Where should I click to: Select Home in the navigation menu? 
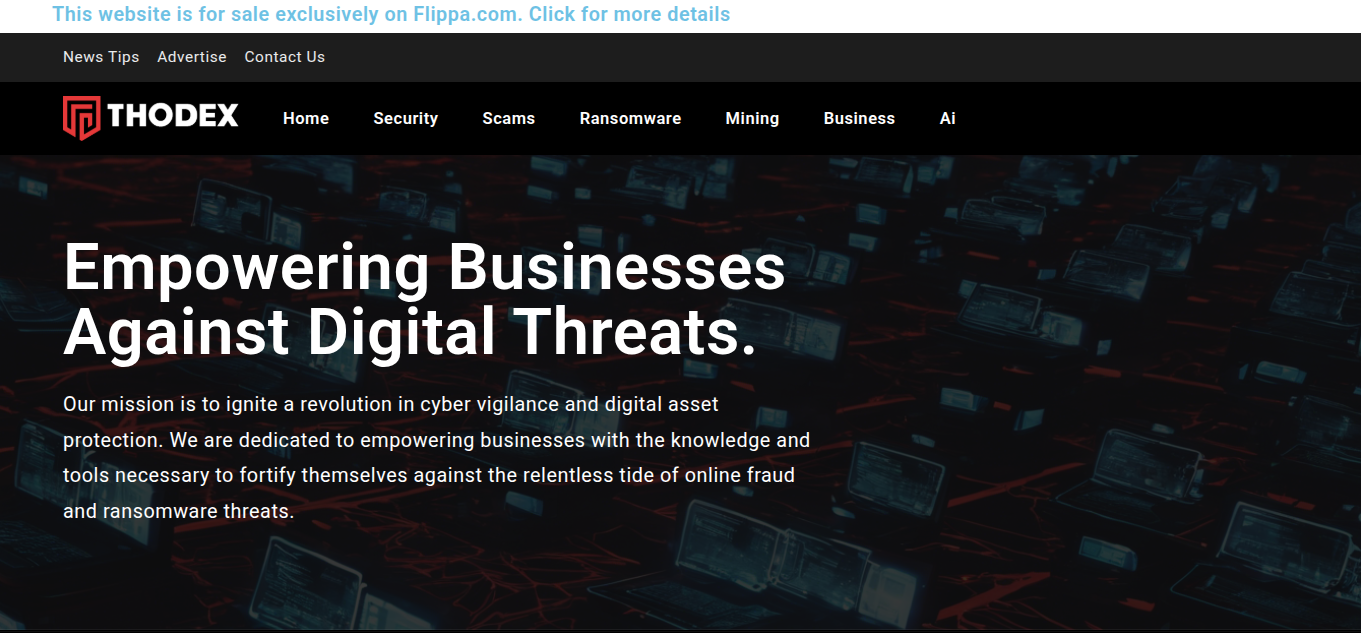306,118
